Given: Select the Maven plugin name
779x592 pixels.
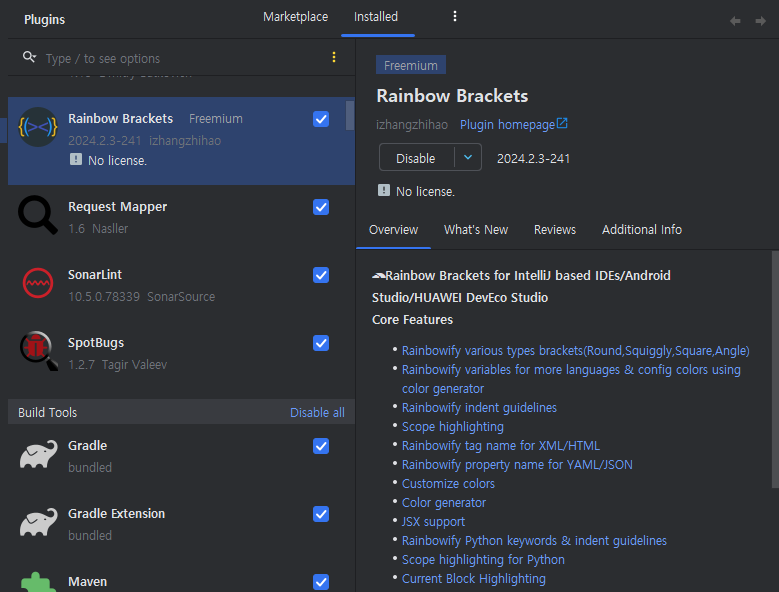Looking at the screenshot, I should pyautogui.click(x=87, y=582).
